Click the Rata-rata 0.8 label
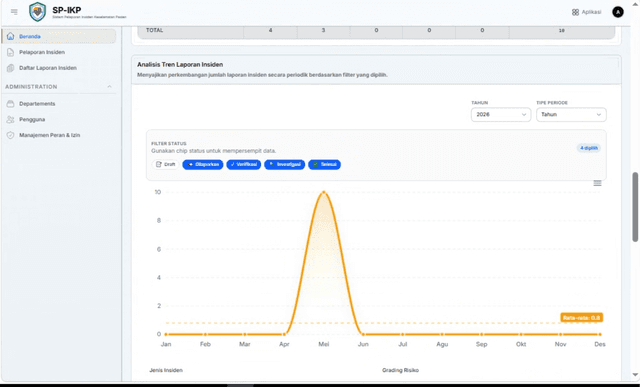640x387 pixels. click(581, 318)
